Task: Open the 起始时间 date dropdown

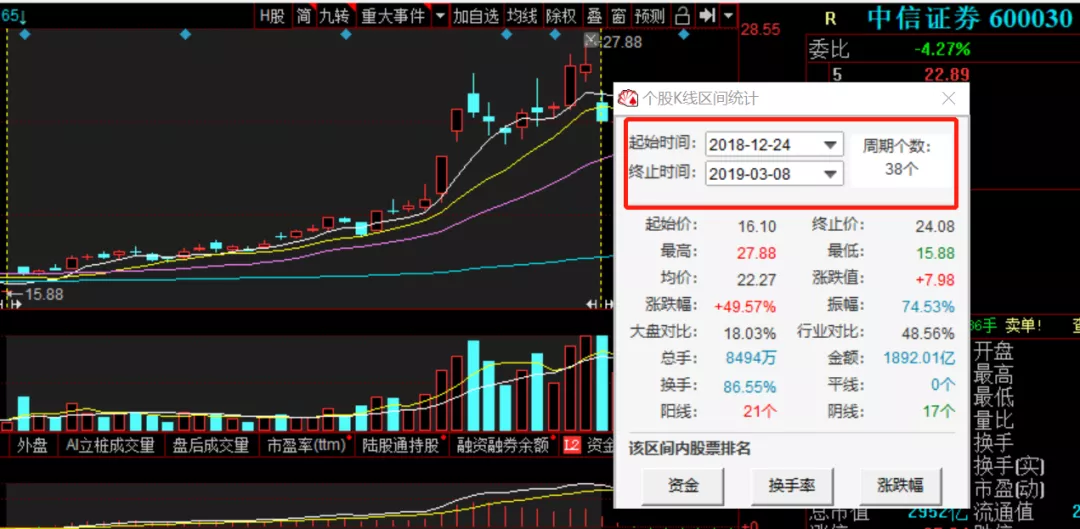Action: coord(831,145)
